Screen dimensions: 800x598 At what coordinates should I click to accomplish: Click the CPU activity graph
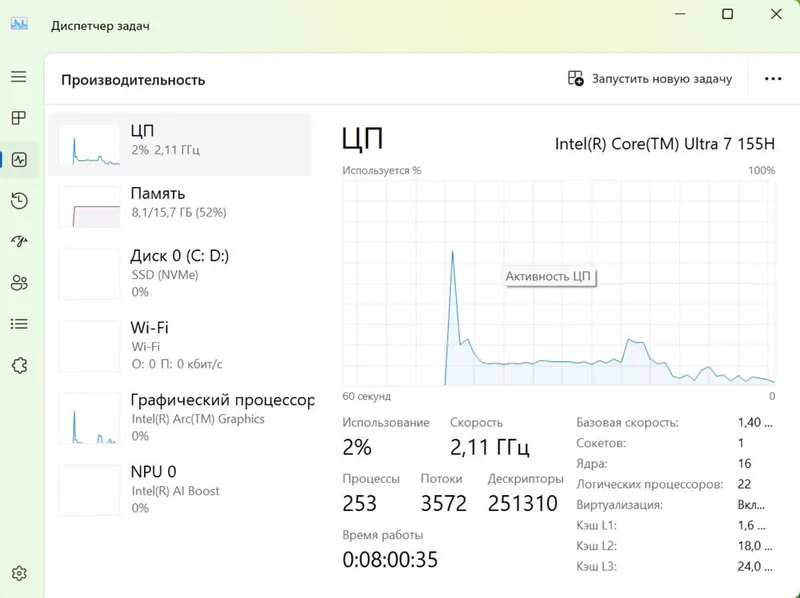[559, 283]
